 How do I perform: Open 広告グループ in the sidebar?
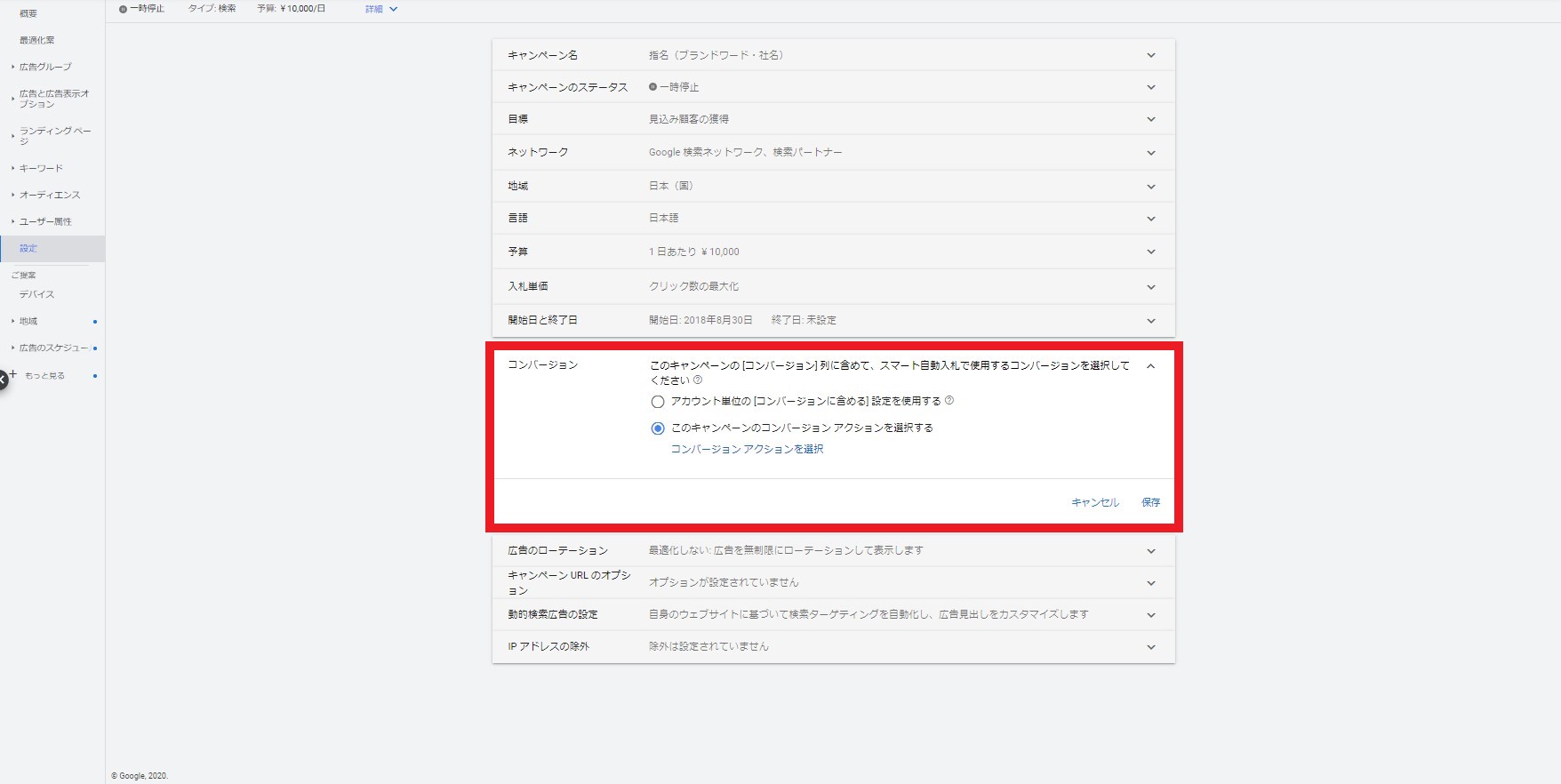[45, 67]
